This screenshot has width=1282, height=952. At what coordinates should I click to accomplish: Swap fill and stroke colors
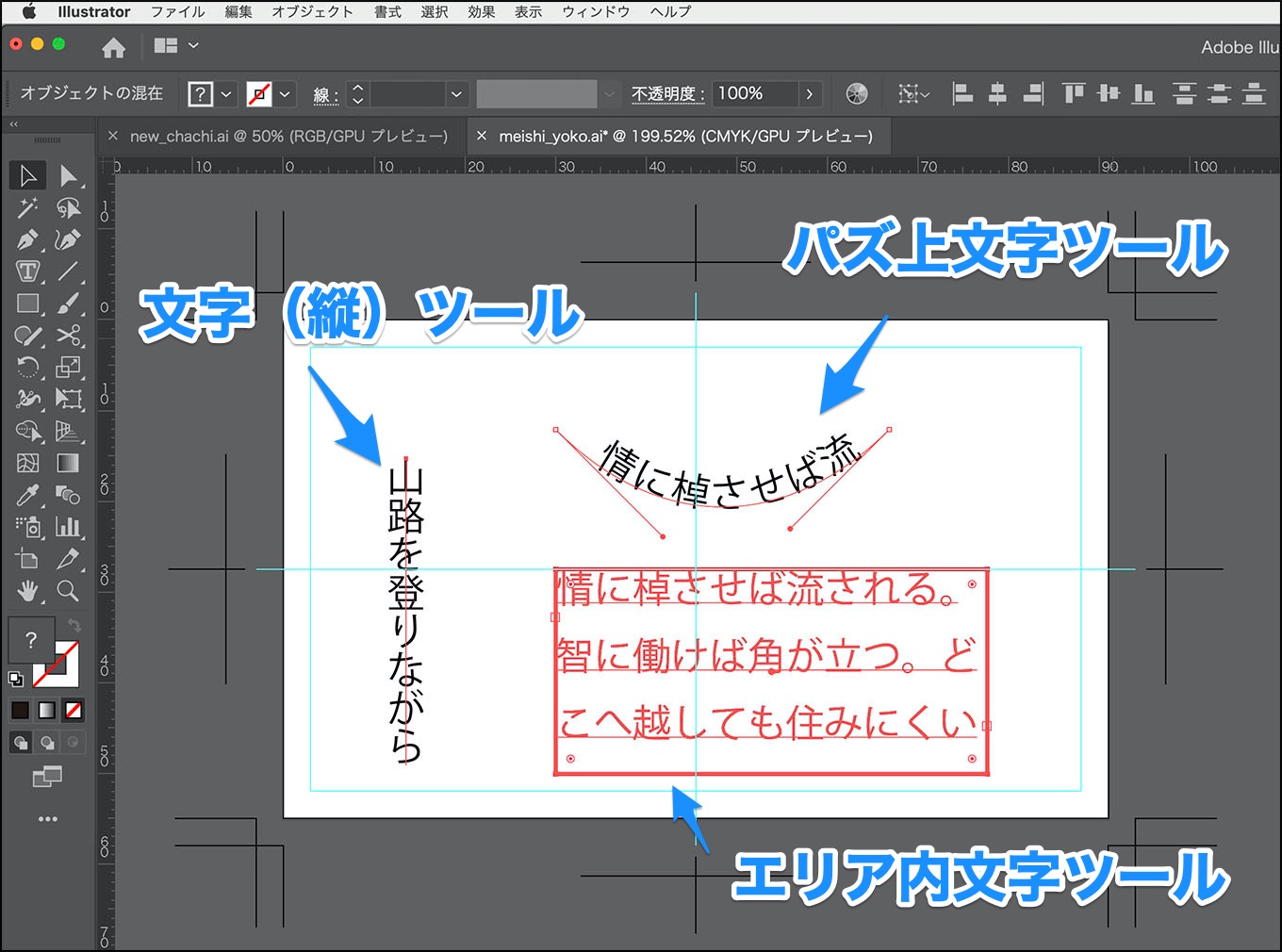point(74,626)
